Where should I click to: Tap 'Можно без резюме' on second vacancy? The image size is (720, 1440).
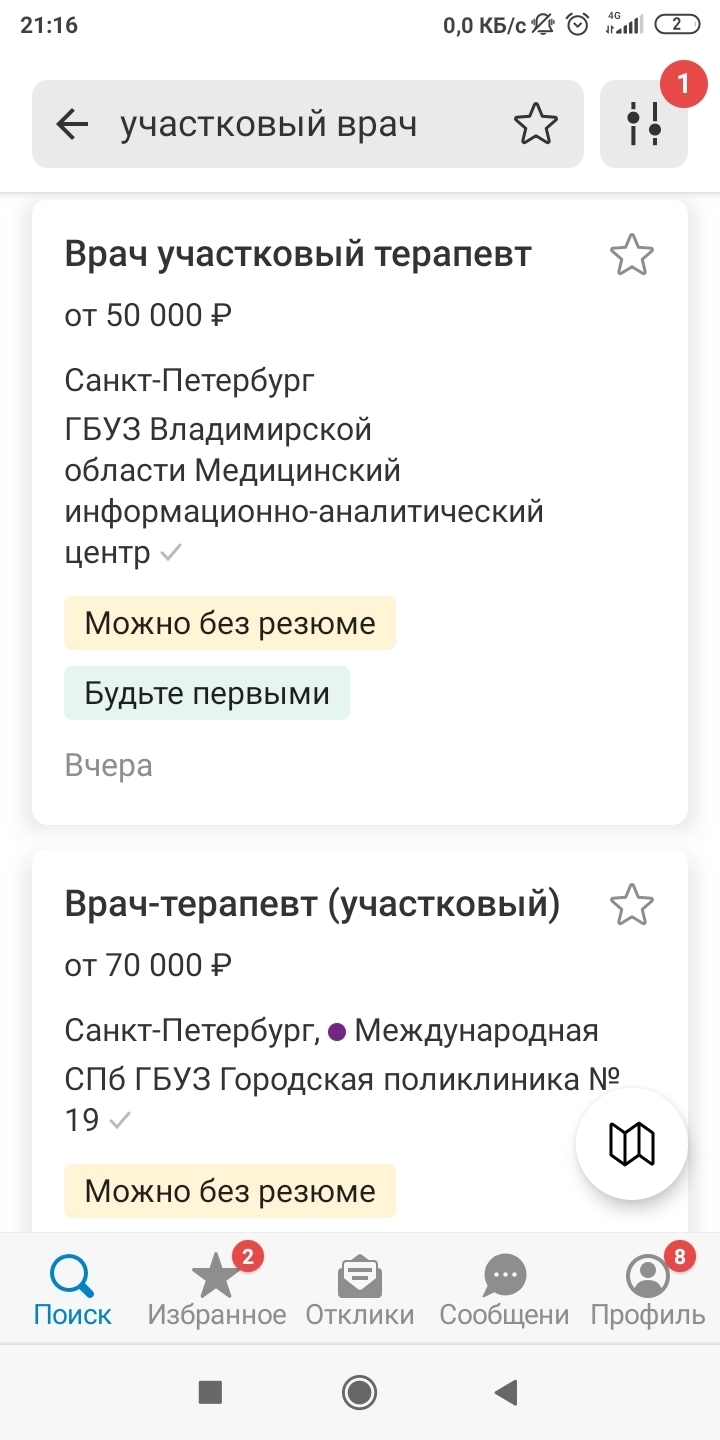coord(230,1191)
